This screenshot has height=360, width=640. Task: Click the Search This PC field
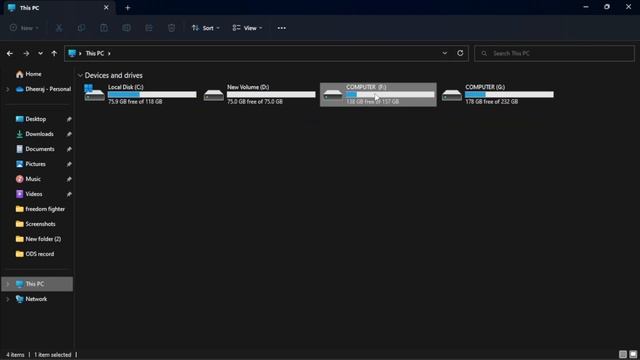click(554, 53)
